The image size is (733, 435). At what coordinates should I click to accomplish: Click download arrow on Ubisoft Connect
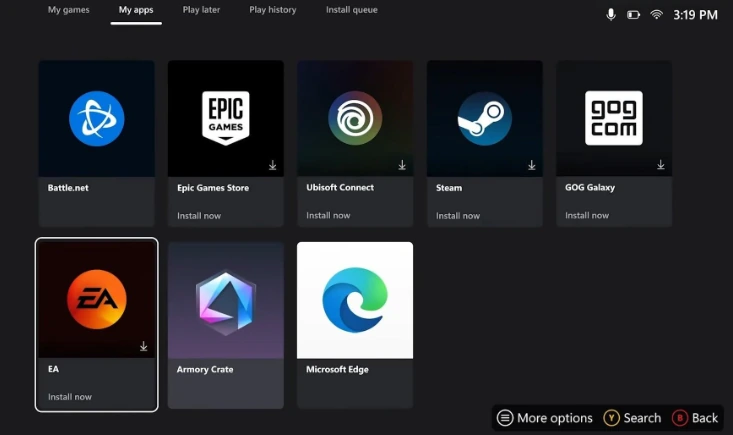402,165
